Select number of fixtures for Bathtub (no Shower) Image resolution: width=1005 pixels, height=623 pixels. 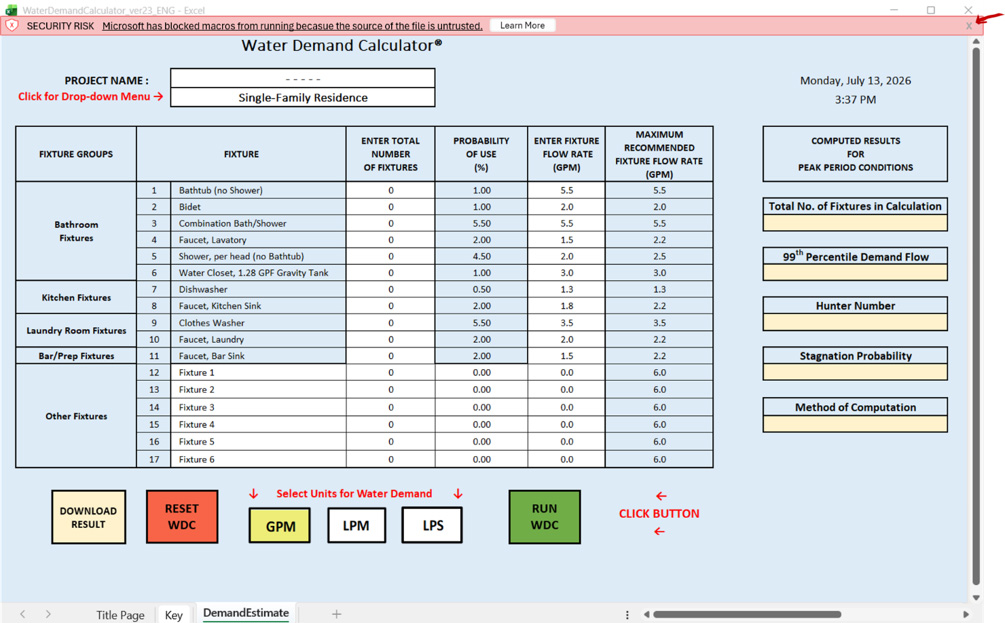coord(390,190)
